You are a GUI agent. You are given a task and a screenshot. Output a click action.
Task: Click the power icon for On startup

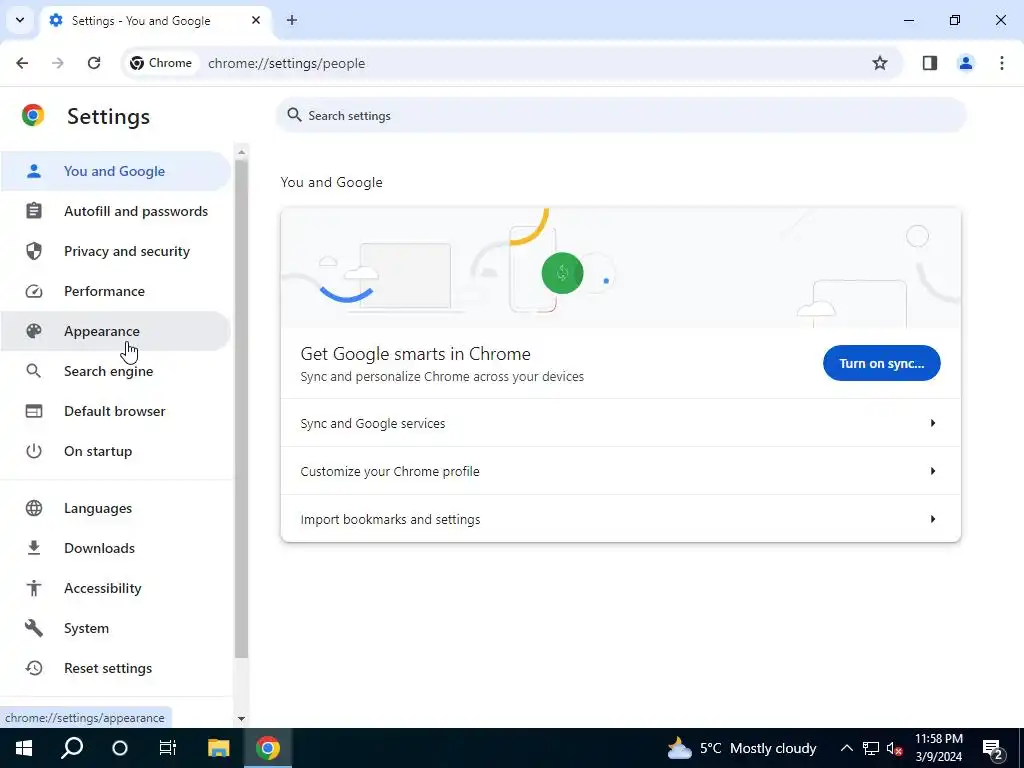click(x=33, y=451)
